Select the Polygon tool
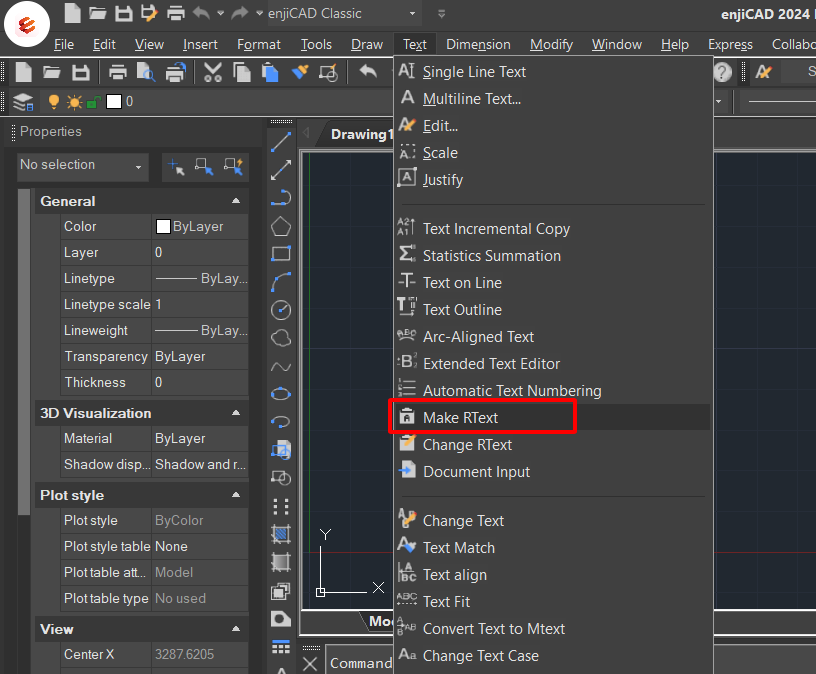Image resolution: width=816 pixels, height=674 pixels. pos(281,226)
